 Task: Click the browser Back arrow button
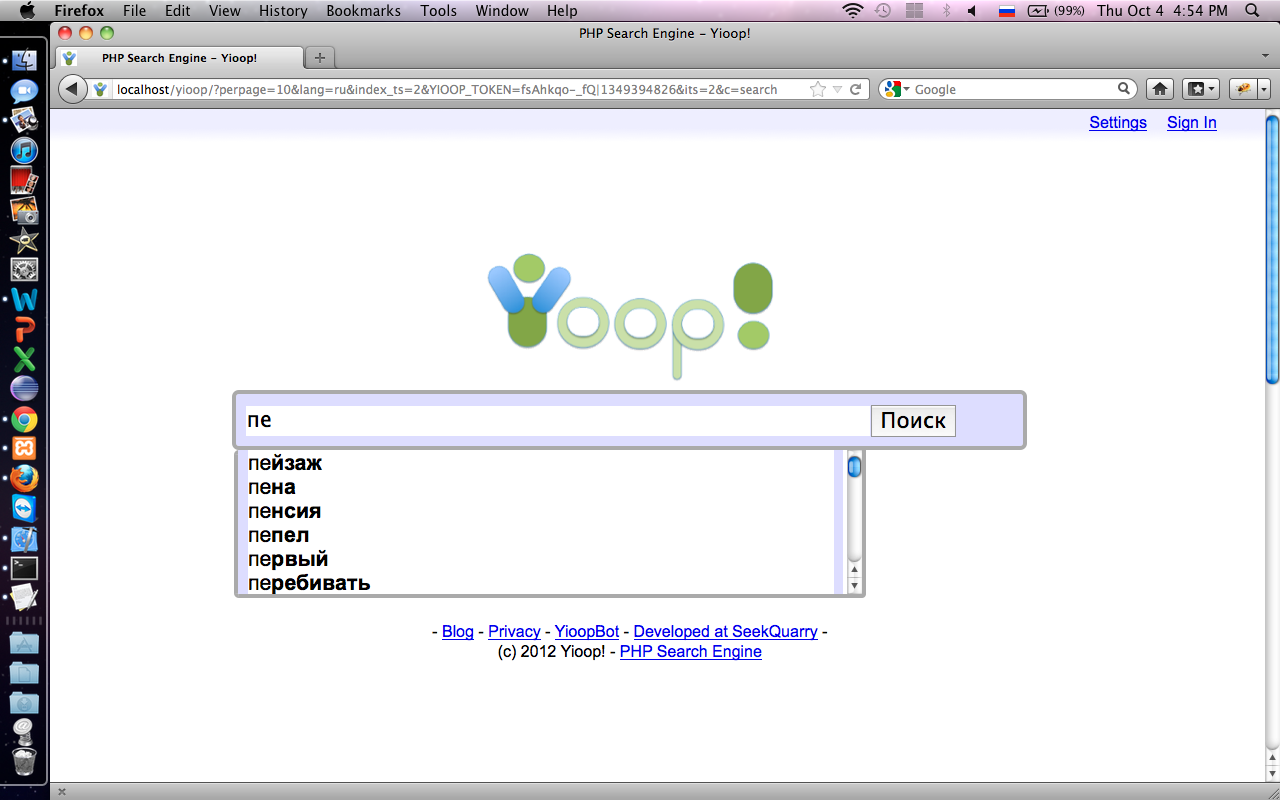click(x=73, y=89)
